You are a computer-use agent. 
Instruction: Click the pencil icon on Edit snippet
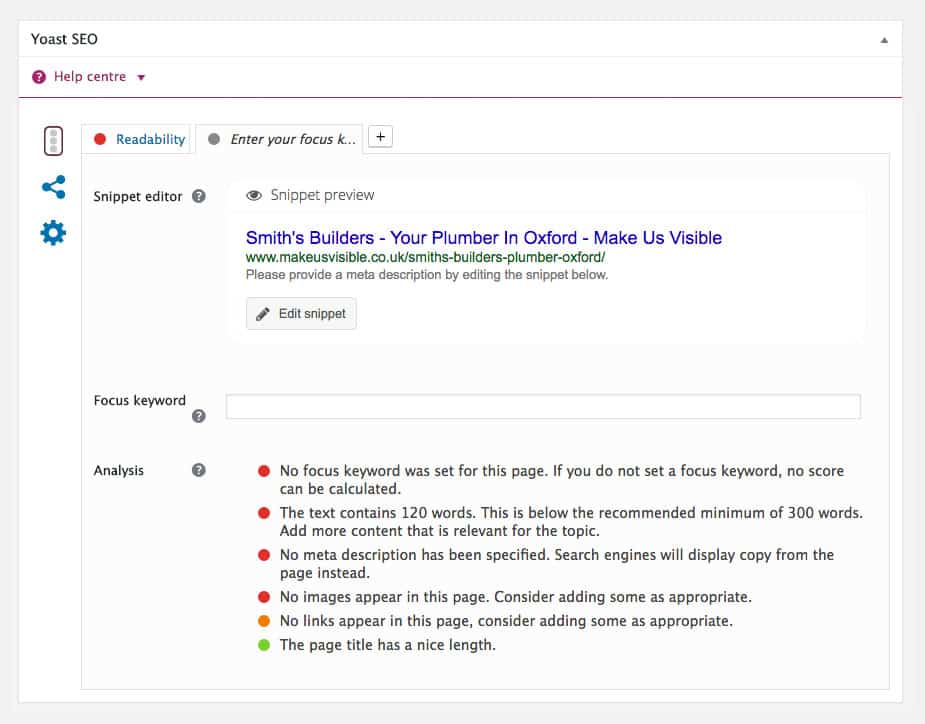(x=263, y=314)
